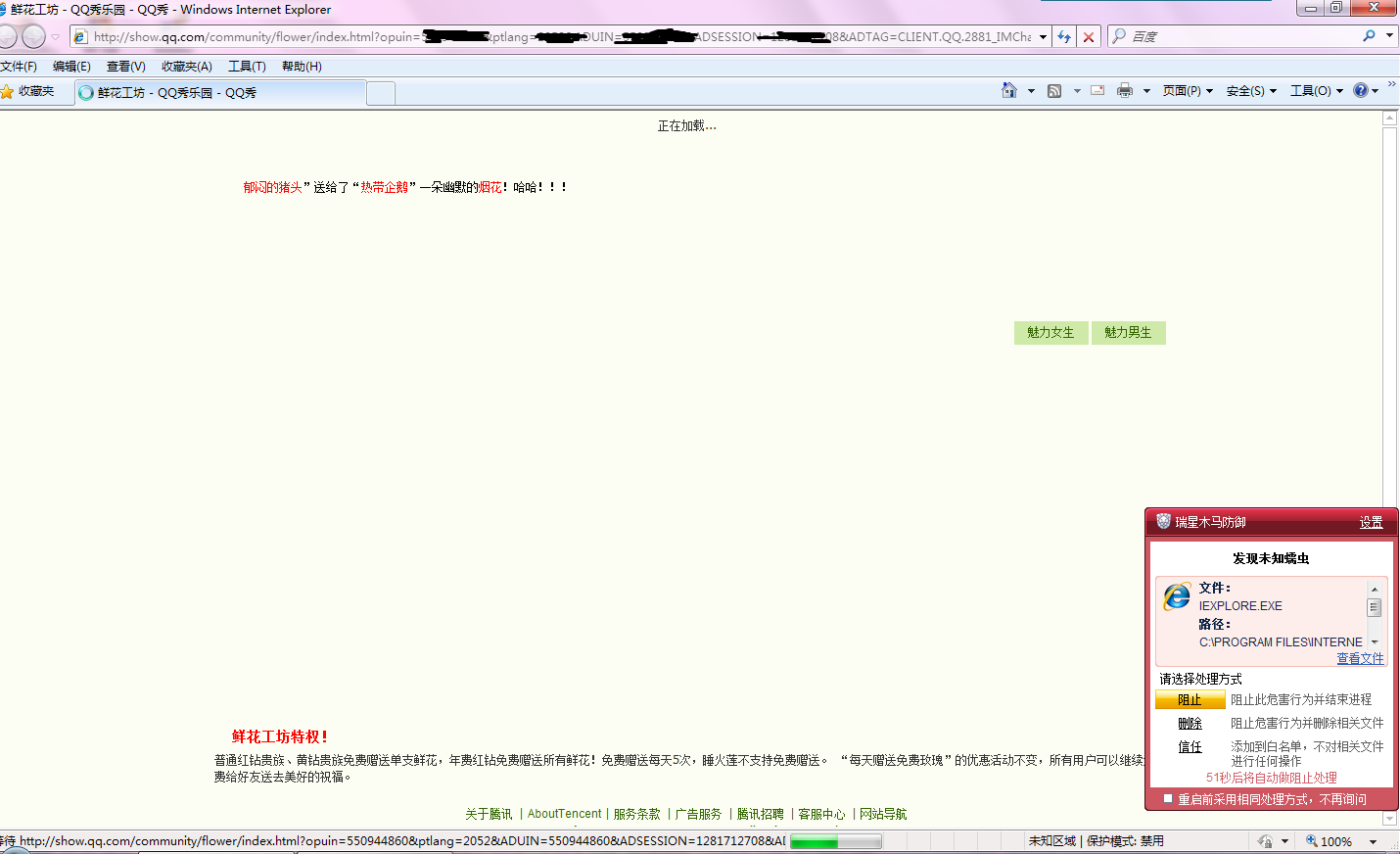
Task: Expand the command bar overflow chevron
Action: tap(1391, 85)
